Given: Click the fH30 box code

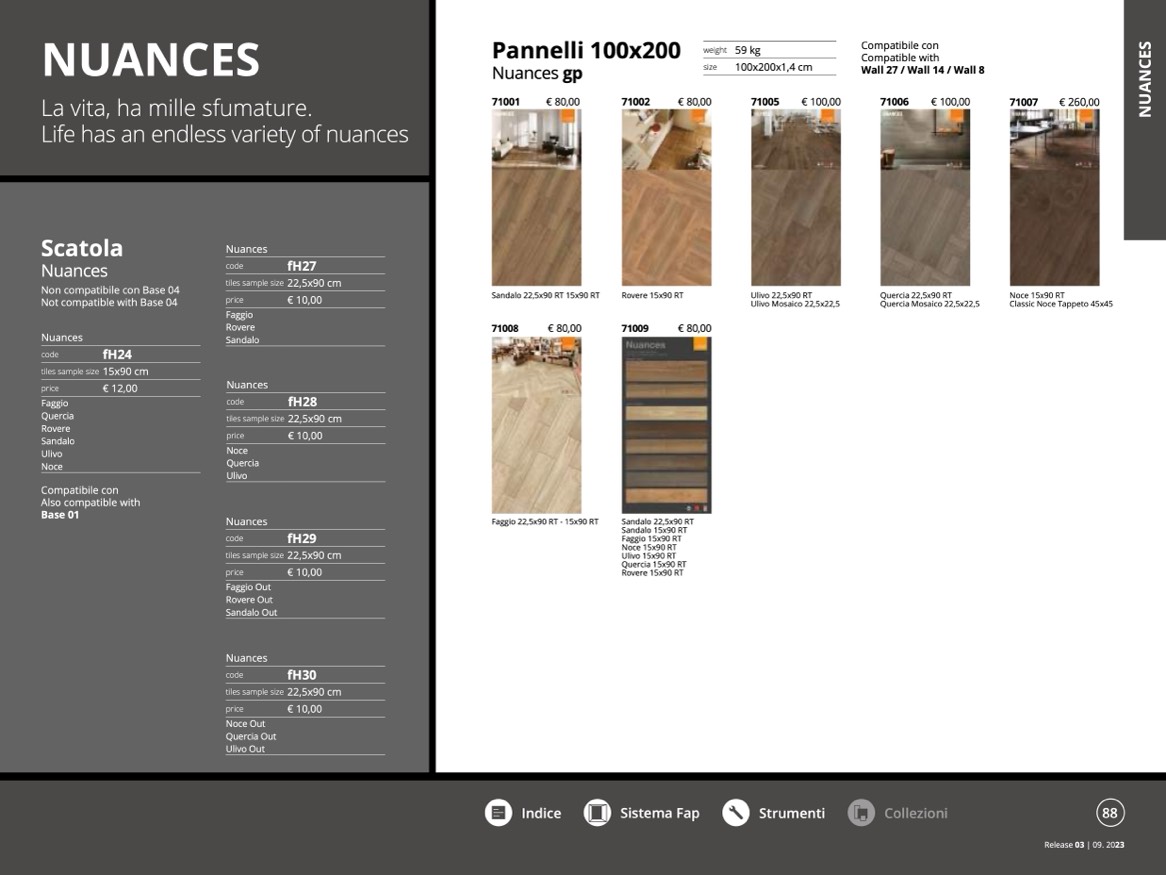Looking at the screenshot, I should click(301, 675).
